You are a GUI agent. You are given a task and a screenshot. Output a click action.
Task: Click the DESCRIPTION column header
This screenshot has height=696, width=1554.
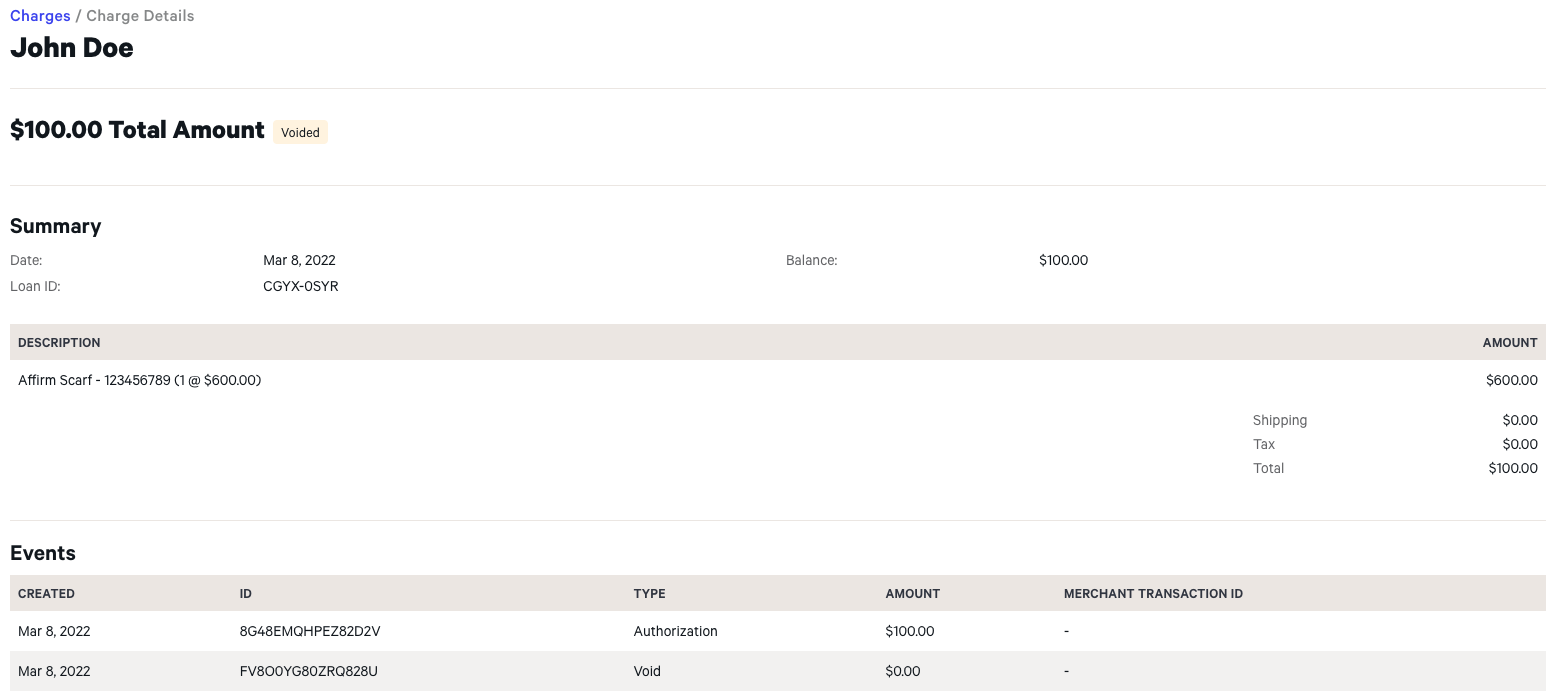point(59,343)
